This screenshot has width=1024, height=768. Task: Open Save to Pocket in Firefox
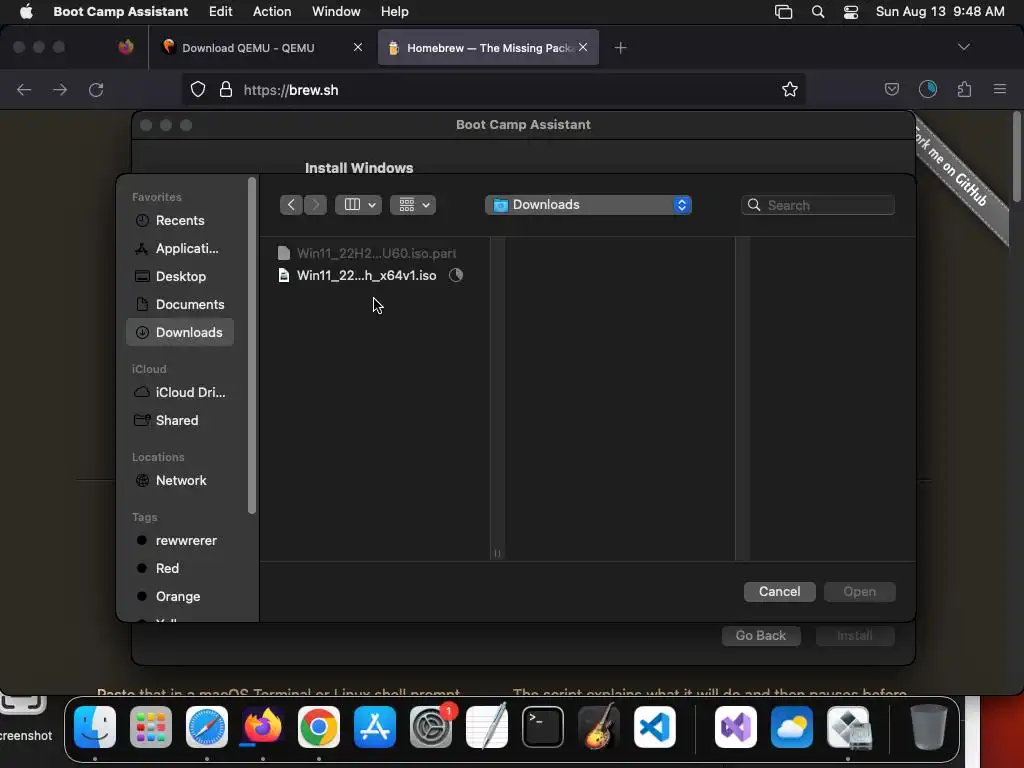(891, 89)
